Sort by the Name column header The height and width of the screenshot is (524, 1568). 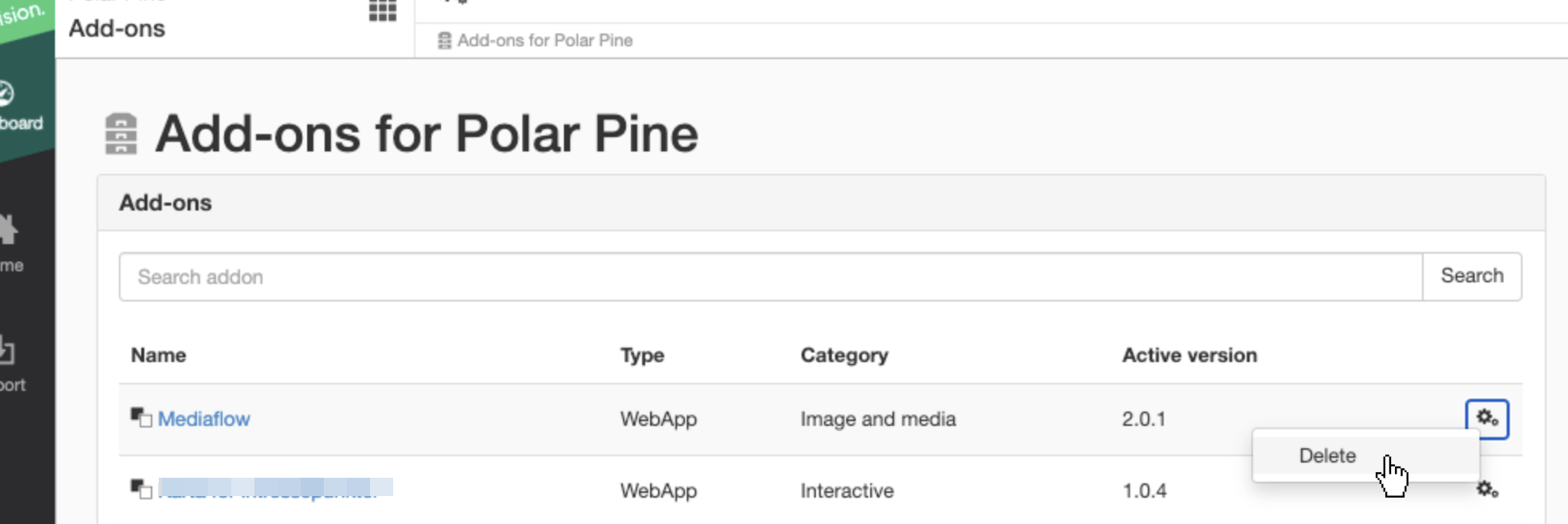159,355
